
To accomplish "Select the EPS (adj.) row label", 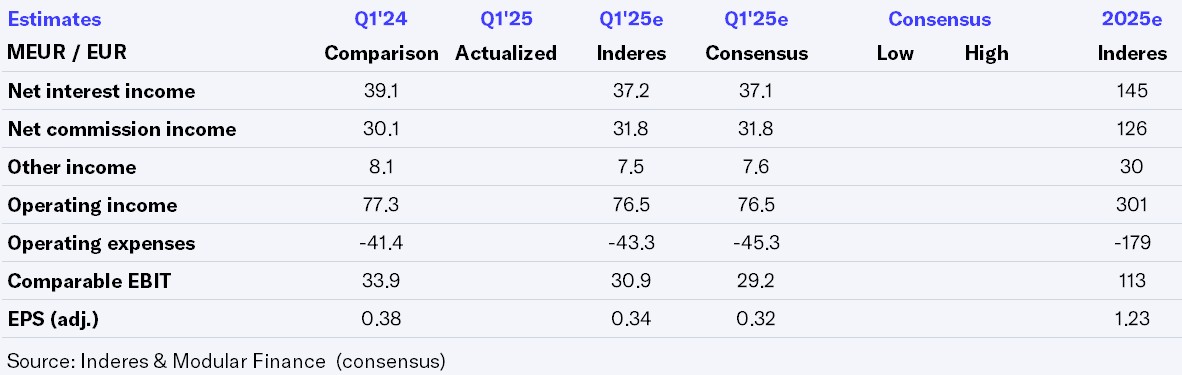I will click(x=53, y=319).
